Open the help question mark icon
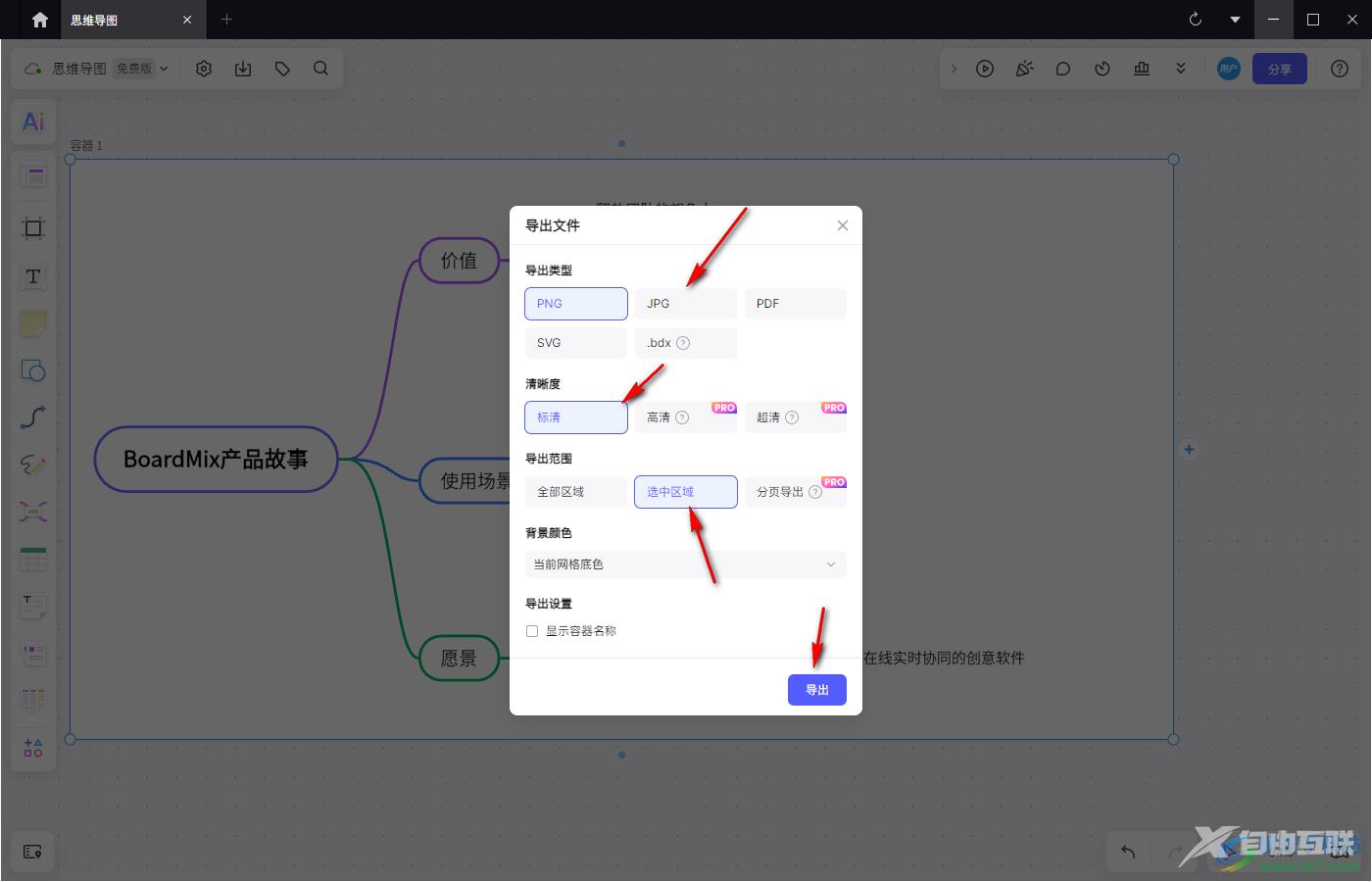 pos(1340,69)
